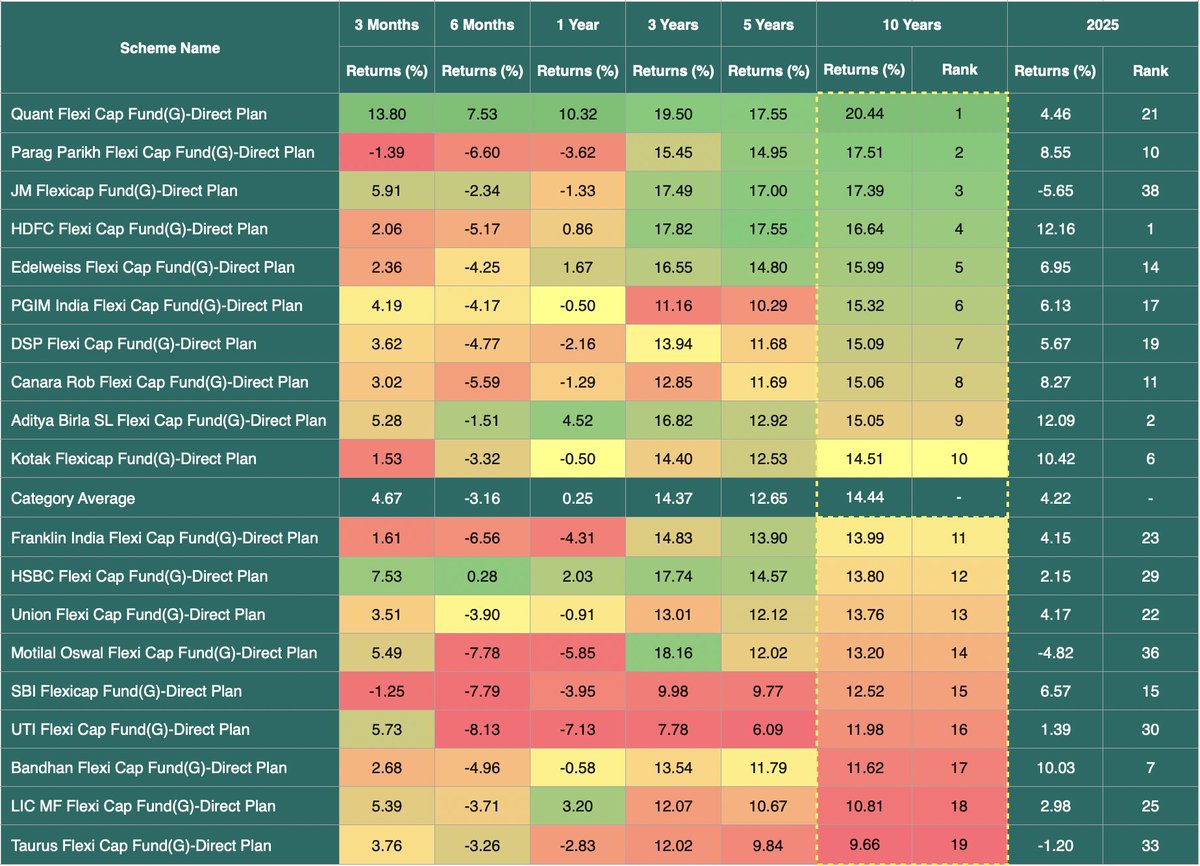This screenshot has width=1200, height=866.
Task: Click "Returns (%)" subheader under 2025
Action: [x=1055, y=71]
